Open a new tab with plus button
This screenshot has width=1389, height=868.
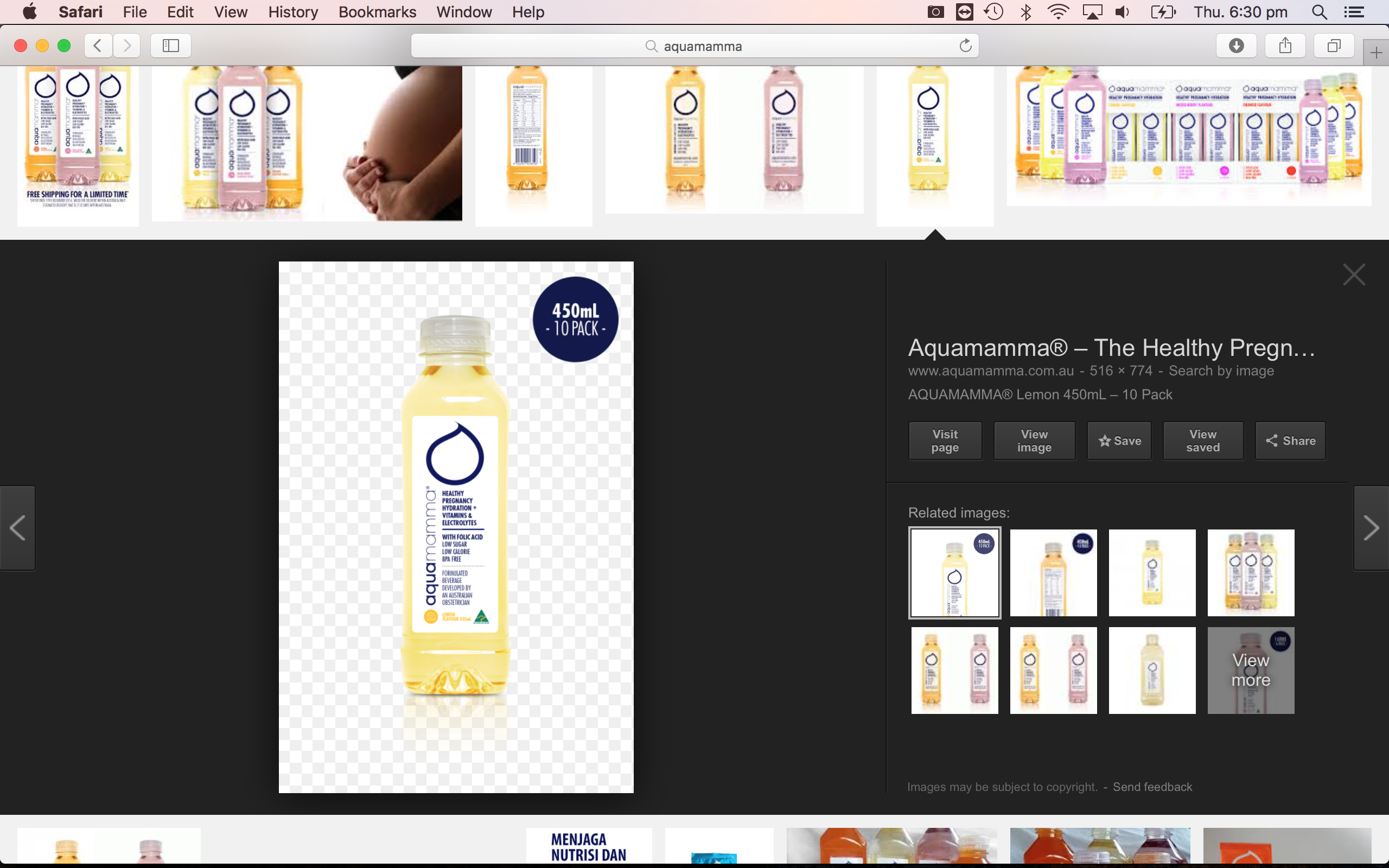click(1376, 53)
